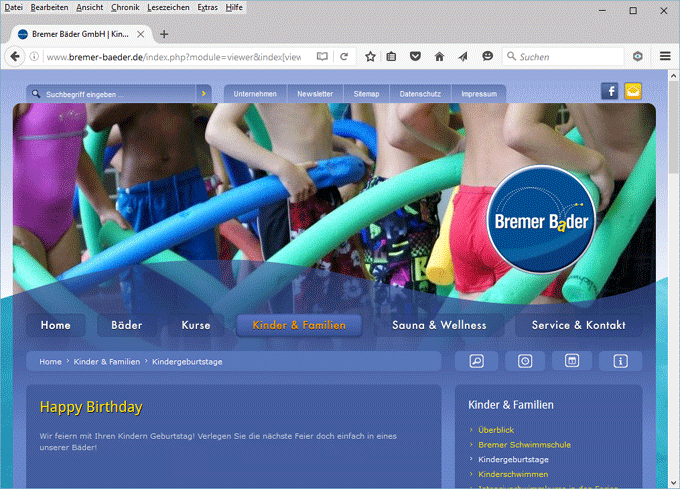This screenshot has height=489, width=680.
Task: Click the browser back arrow button
Action: coord(15,56)
